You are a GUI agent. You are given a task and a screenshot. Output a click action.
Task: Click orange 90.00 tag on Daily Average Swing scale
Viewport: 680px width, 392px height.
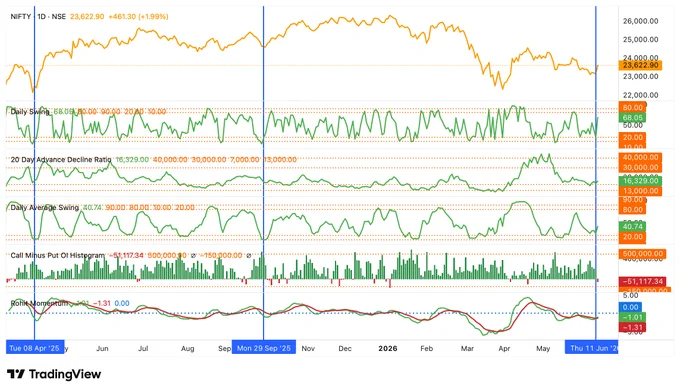coord(632,200)
